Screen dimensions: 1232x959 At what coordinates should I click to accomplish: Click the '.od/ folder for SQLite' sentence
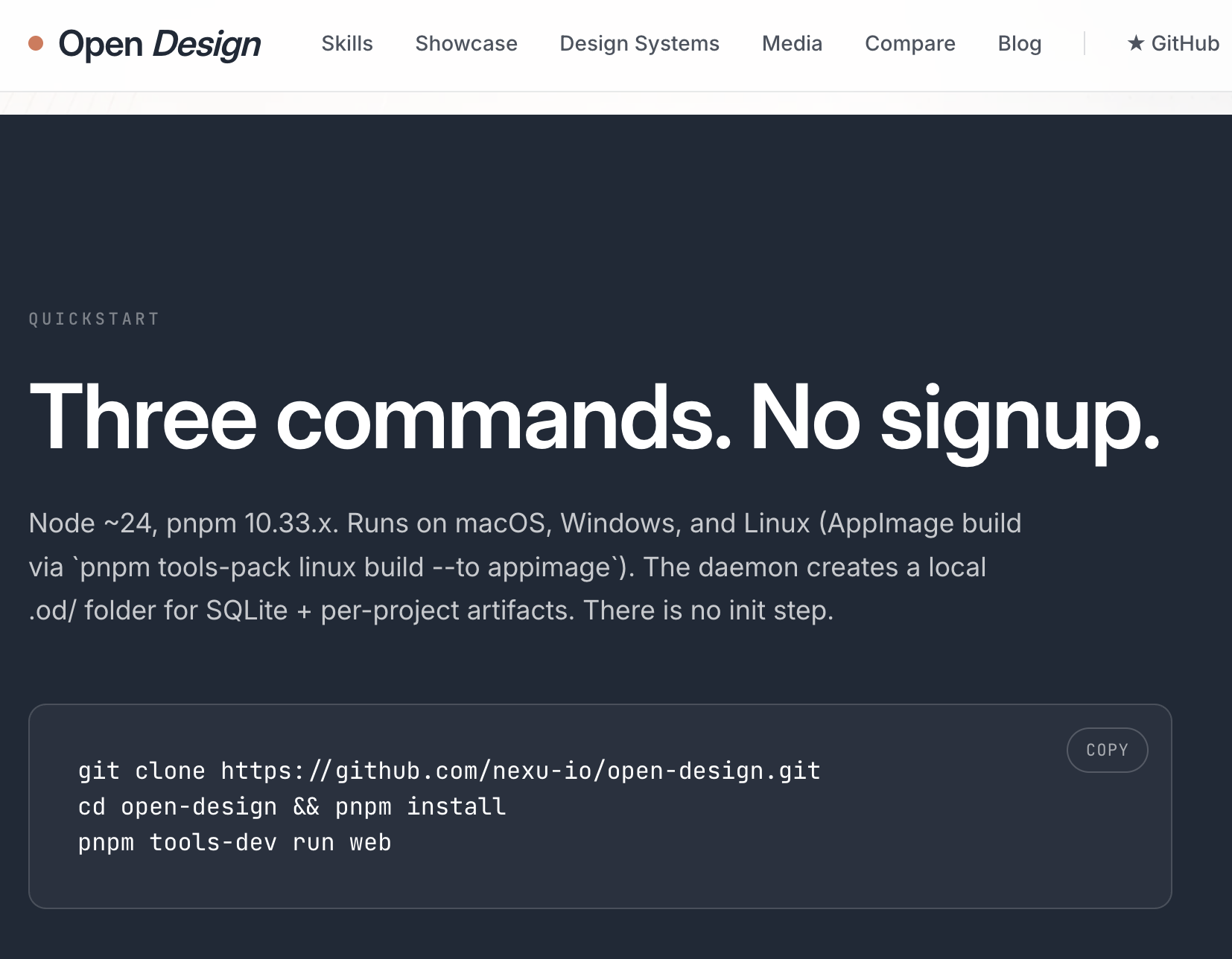coord(431,611)
